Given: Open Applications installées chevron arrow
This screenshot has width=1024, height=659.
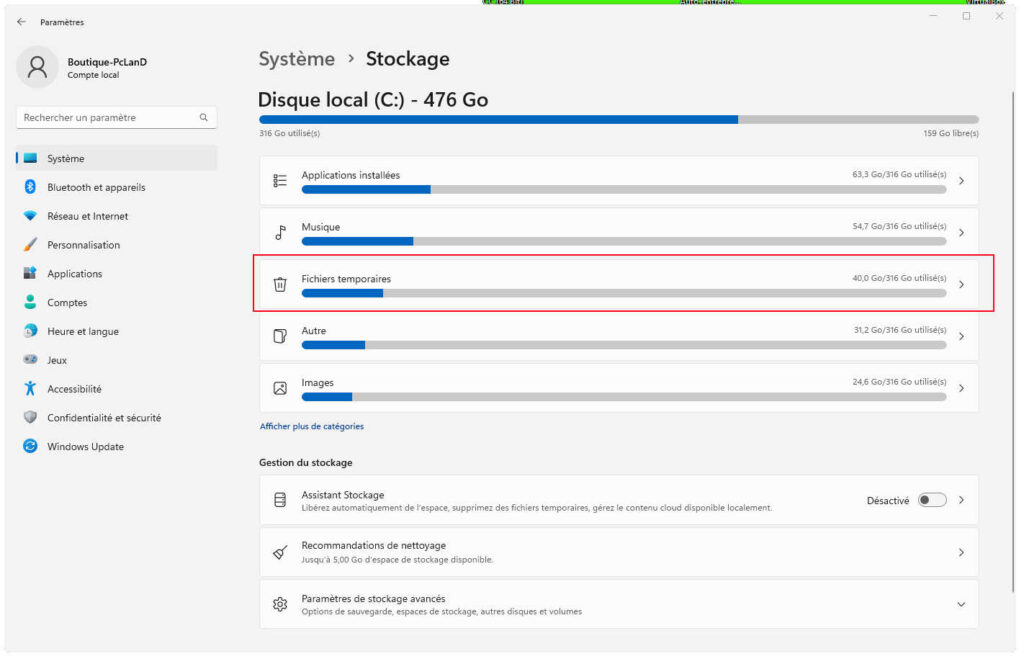Looking at the screenshot, I should click(961, 181).
